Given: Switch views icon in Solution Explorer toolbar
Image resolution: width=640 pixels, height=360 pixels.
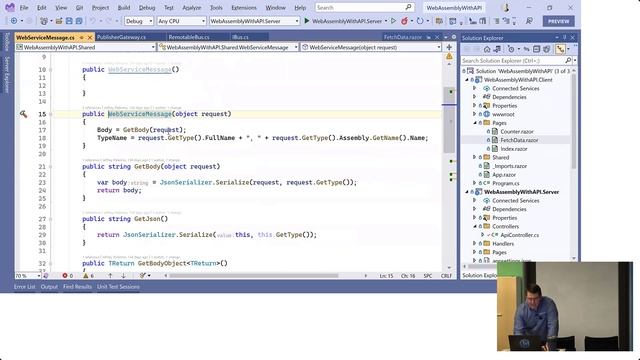Looking at the screenshot, I should 497,49.
